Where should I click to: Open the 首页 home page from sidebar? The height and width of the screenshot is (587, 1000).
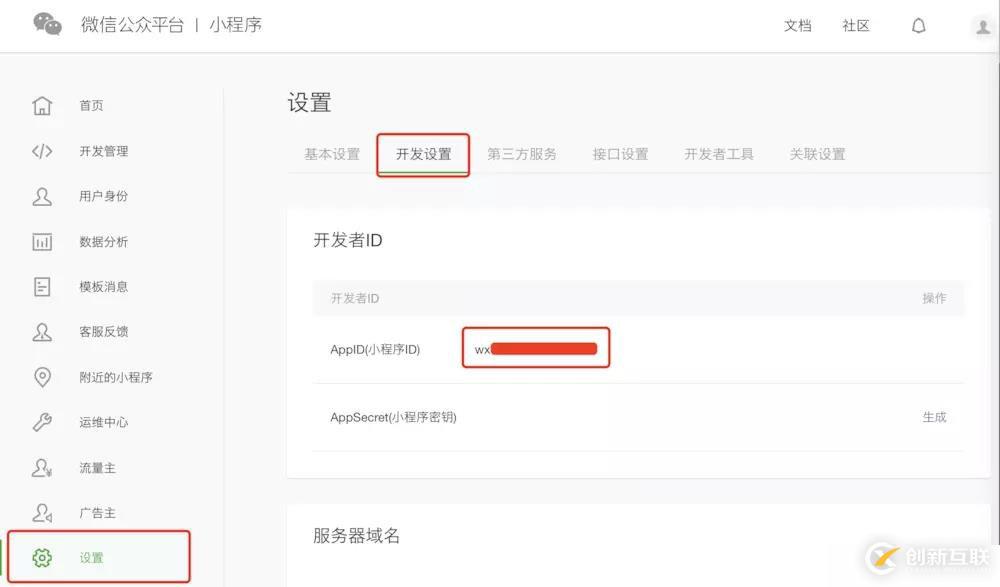click(x=91, y=105)
